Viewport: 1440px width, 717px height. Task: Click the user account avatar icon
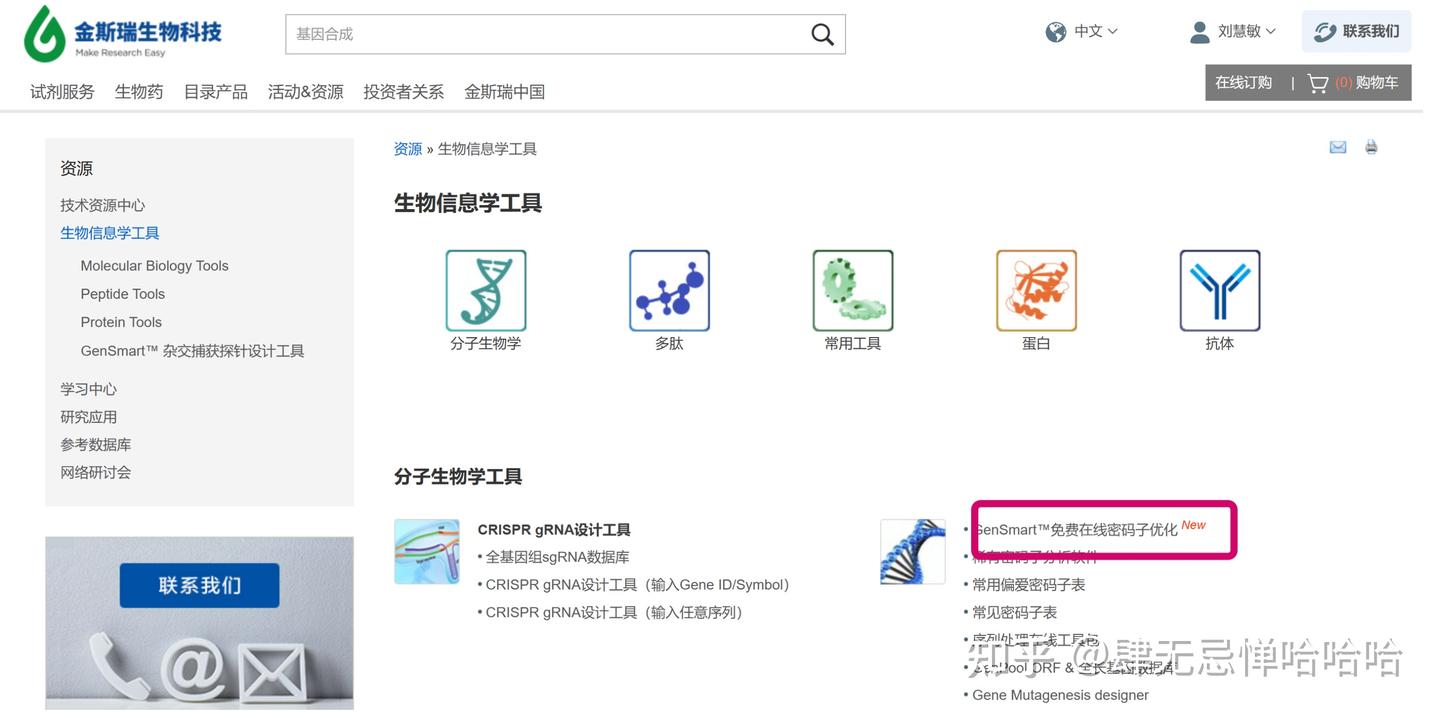(x=1200, y=32)
